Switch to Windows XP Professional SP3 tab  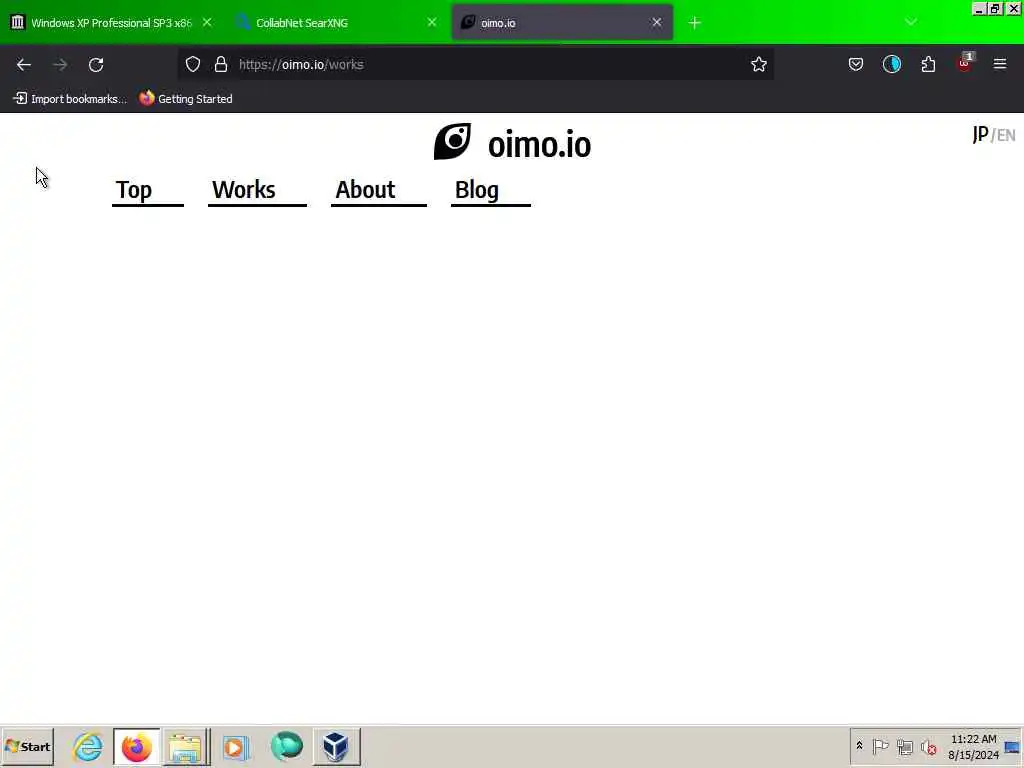(112, 23)
